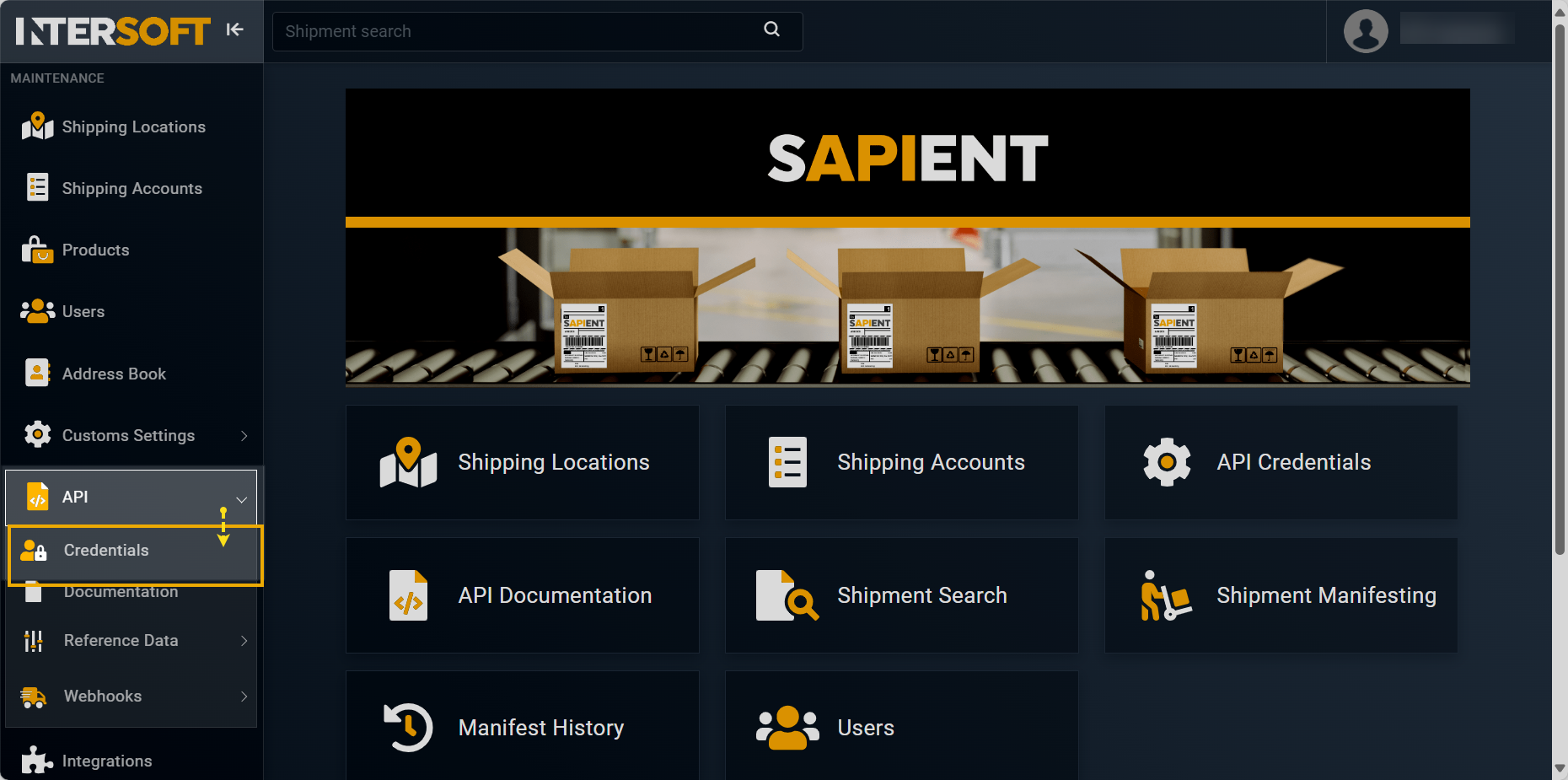Collapse the sidebar with the arrow icon
Screen dimensions: 1568x780
click(x=234, y=30)
